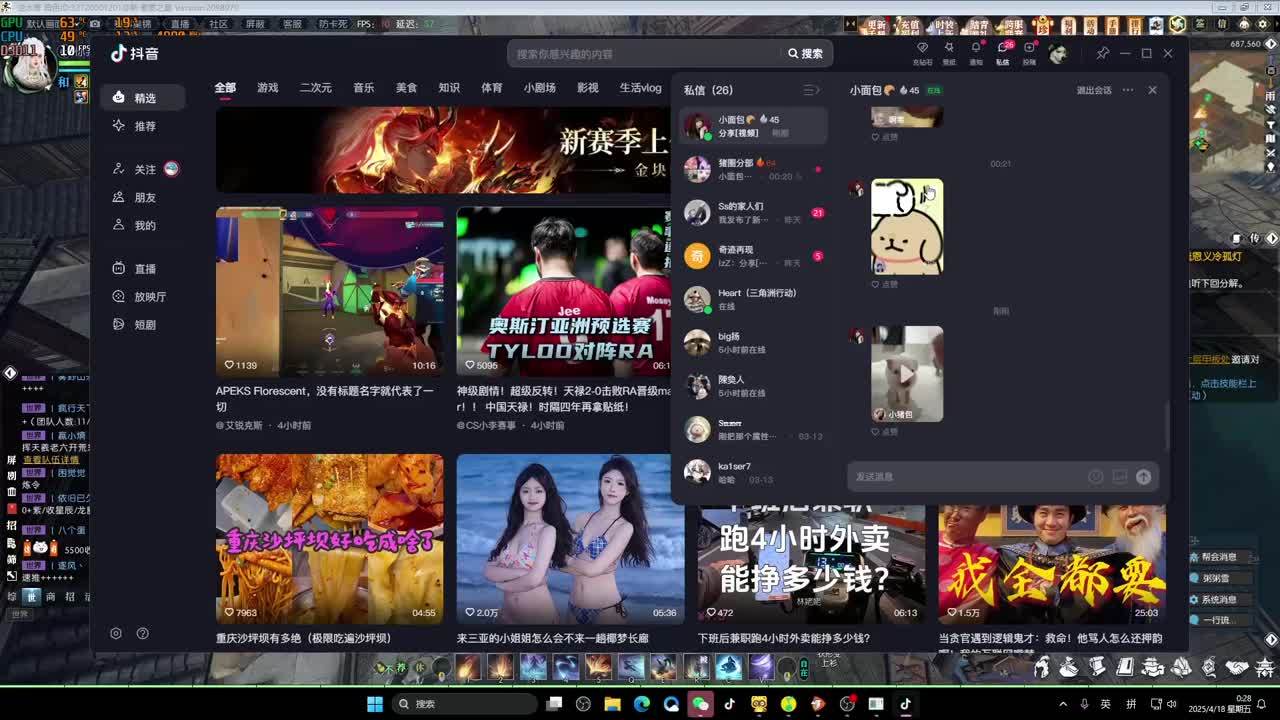
Task: Select 直播 in the left sidebar
Action: (145, 269)
